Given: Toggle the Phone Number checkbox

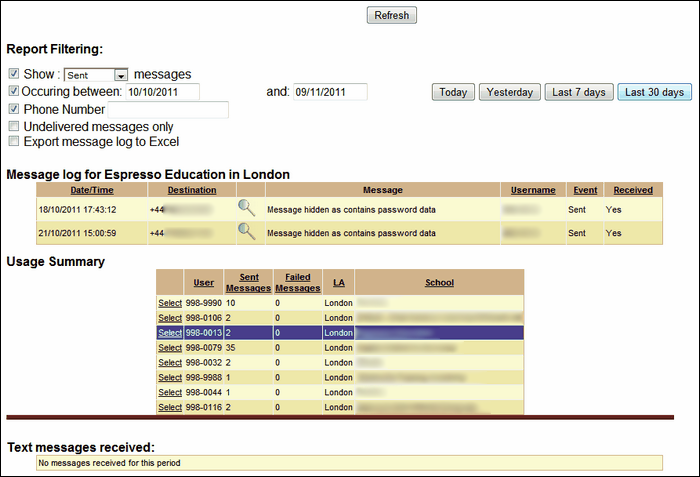Looking at the screenshot, I should 14,109.
